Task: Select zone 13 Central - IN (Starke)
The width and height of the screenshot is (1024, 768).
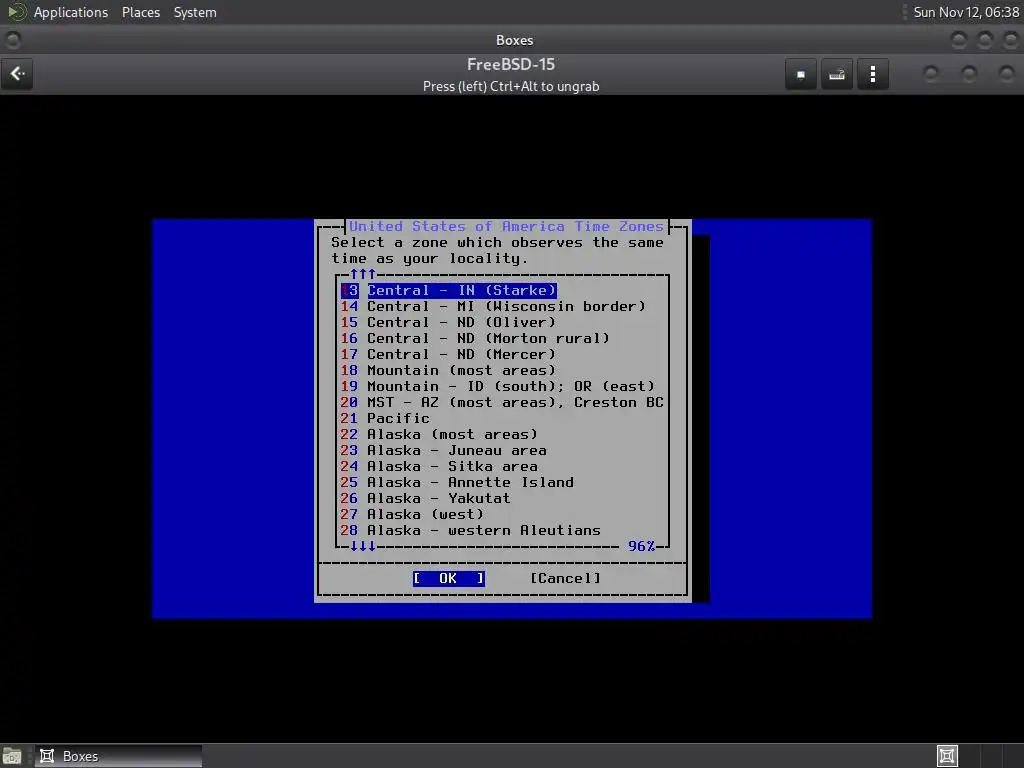Action: click(449, 290)
